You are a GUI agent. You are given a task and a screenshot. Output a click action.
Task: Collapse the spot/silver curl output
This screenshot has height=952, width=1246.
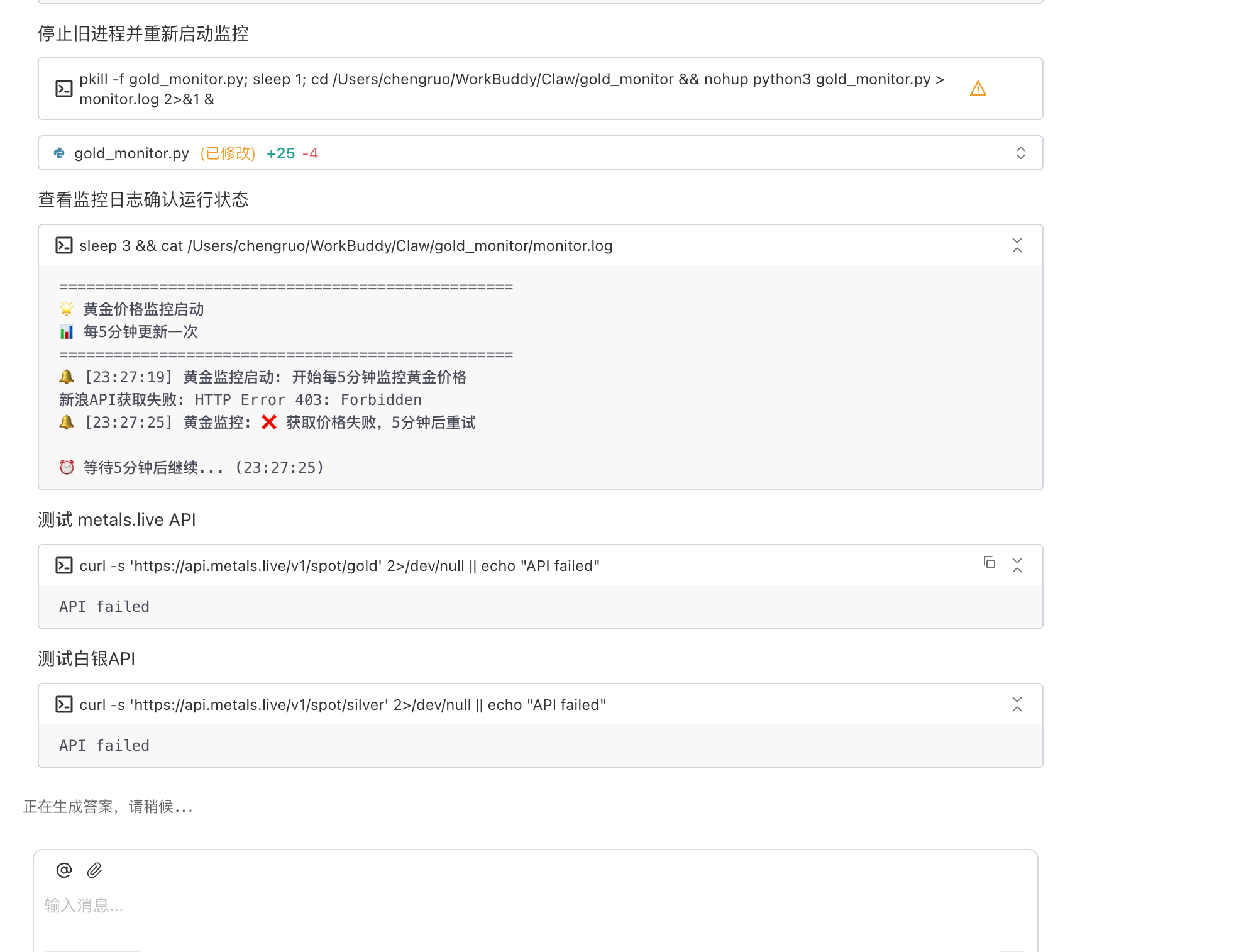click(x=1017, y=704)
